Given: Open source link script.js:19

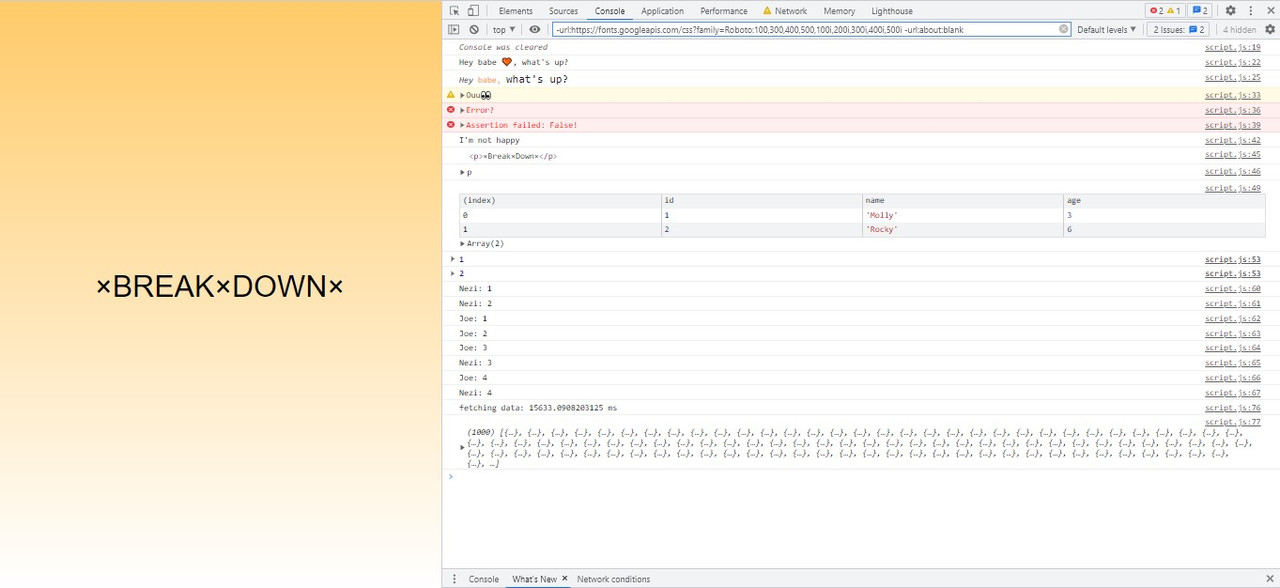Looking at the screenshot, I should pyautogui.click(x=1232, y=47).
